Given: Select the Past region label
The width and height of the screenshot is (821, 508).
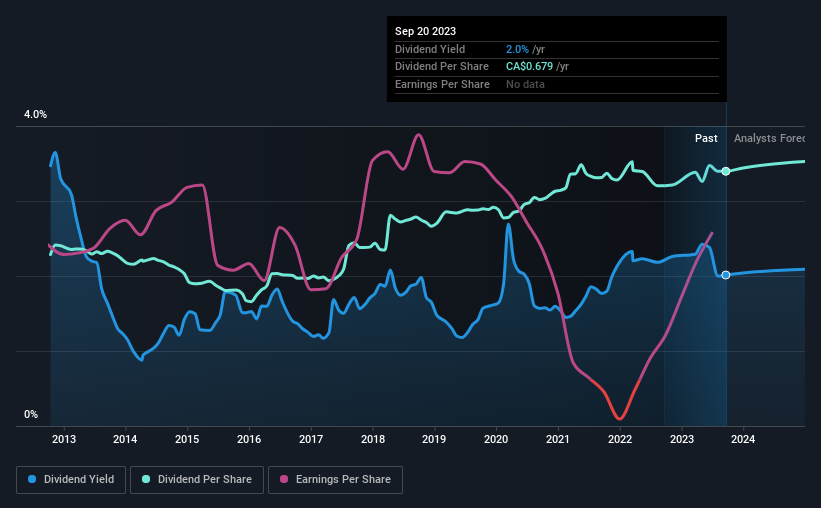Looking at the screenshot, I should [706, 138].
